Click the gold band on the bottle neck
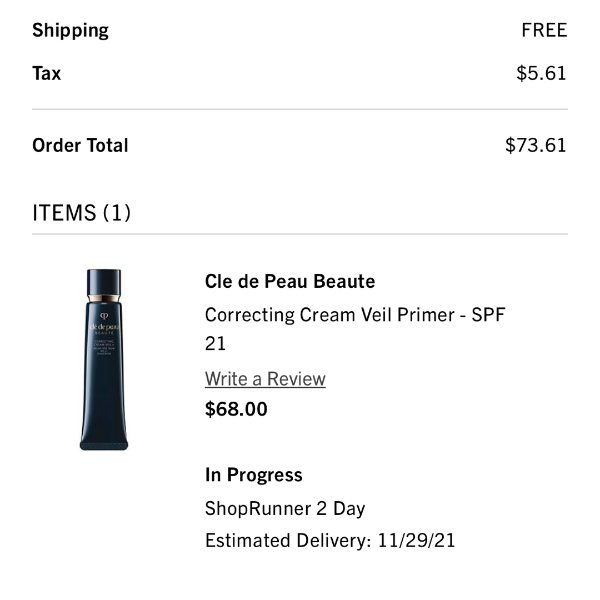600x600 pixels. (x=104, y=298)
